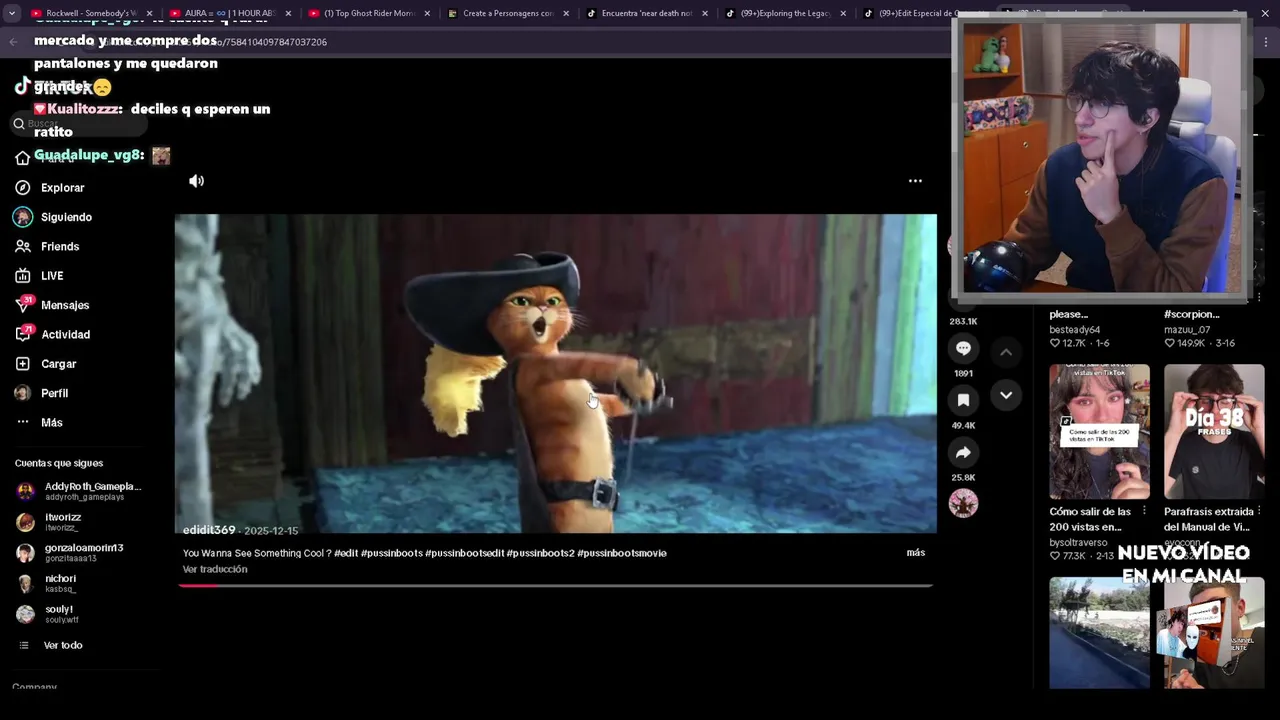Share the video with 25.8K shares
Viewport: 1280px width, 720px height.
(963, 452)
